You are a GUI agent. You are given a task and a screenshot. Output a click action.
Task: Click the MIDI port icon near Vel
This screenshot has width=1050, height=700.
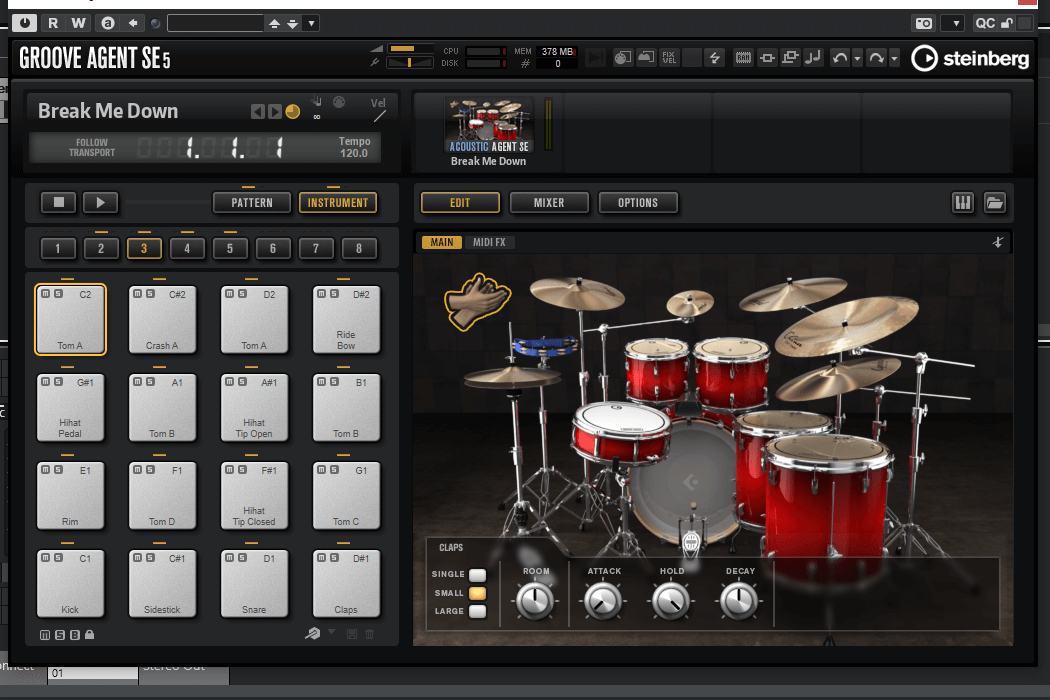pyautogui.click(x=340, y=102)
